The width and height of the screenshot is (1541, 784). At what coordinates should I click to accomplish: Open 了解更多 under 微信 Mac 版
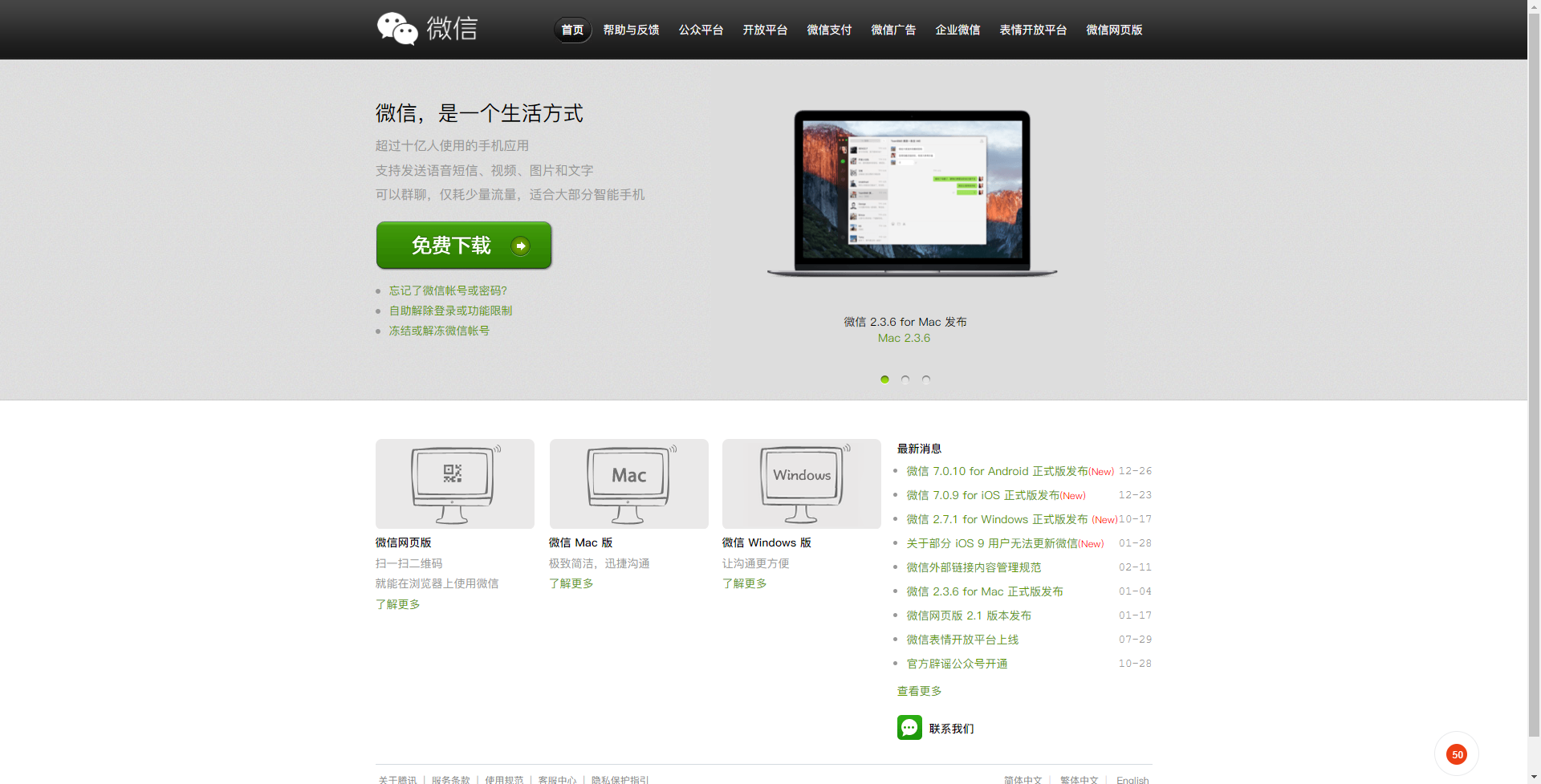[x=571, y=583]
